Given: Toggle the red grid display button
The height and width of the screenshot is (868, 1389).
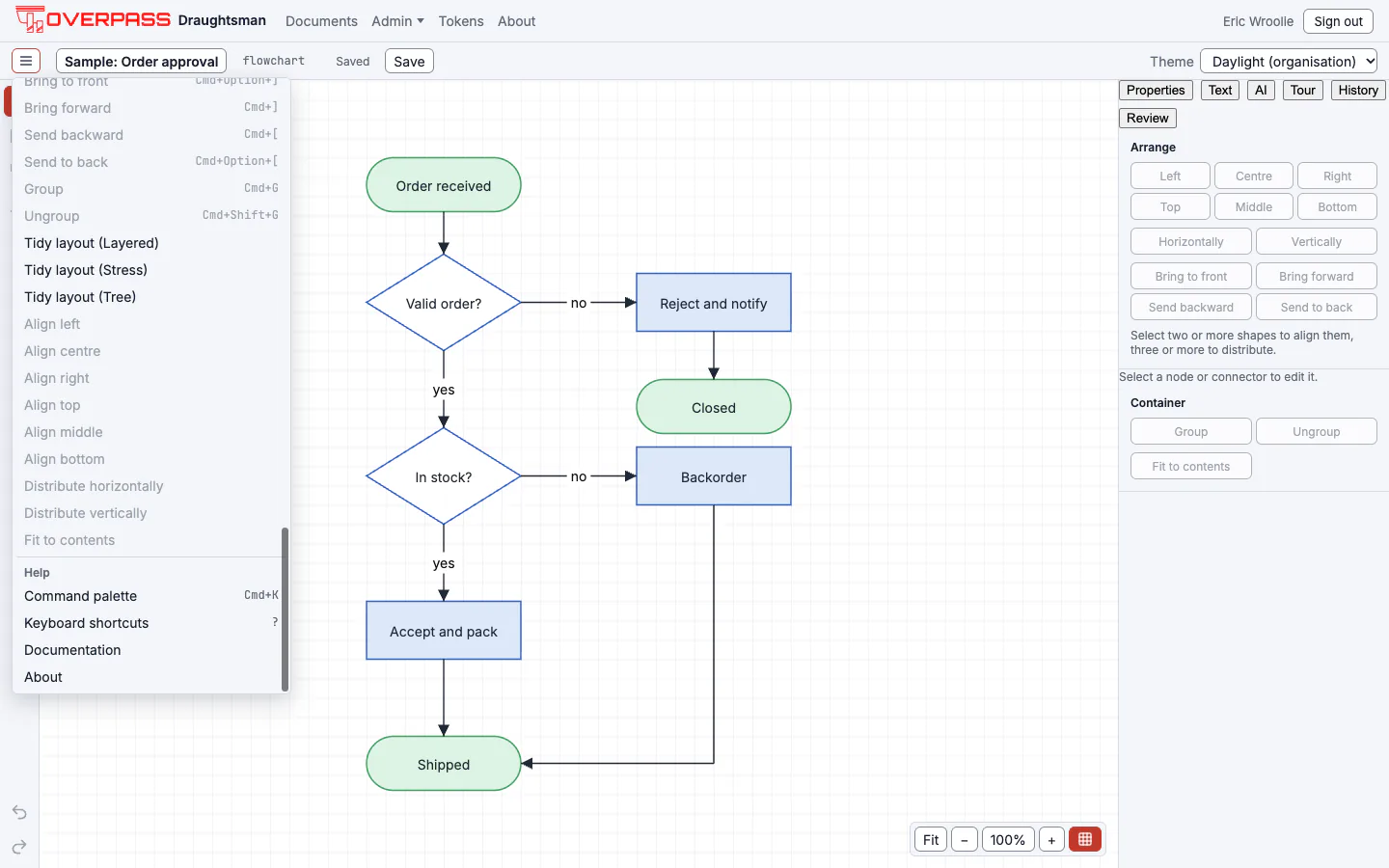Looking at the screenshot, I should tap(1084, 839).
